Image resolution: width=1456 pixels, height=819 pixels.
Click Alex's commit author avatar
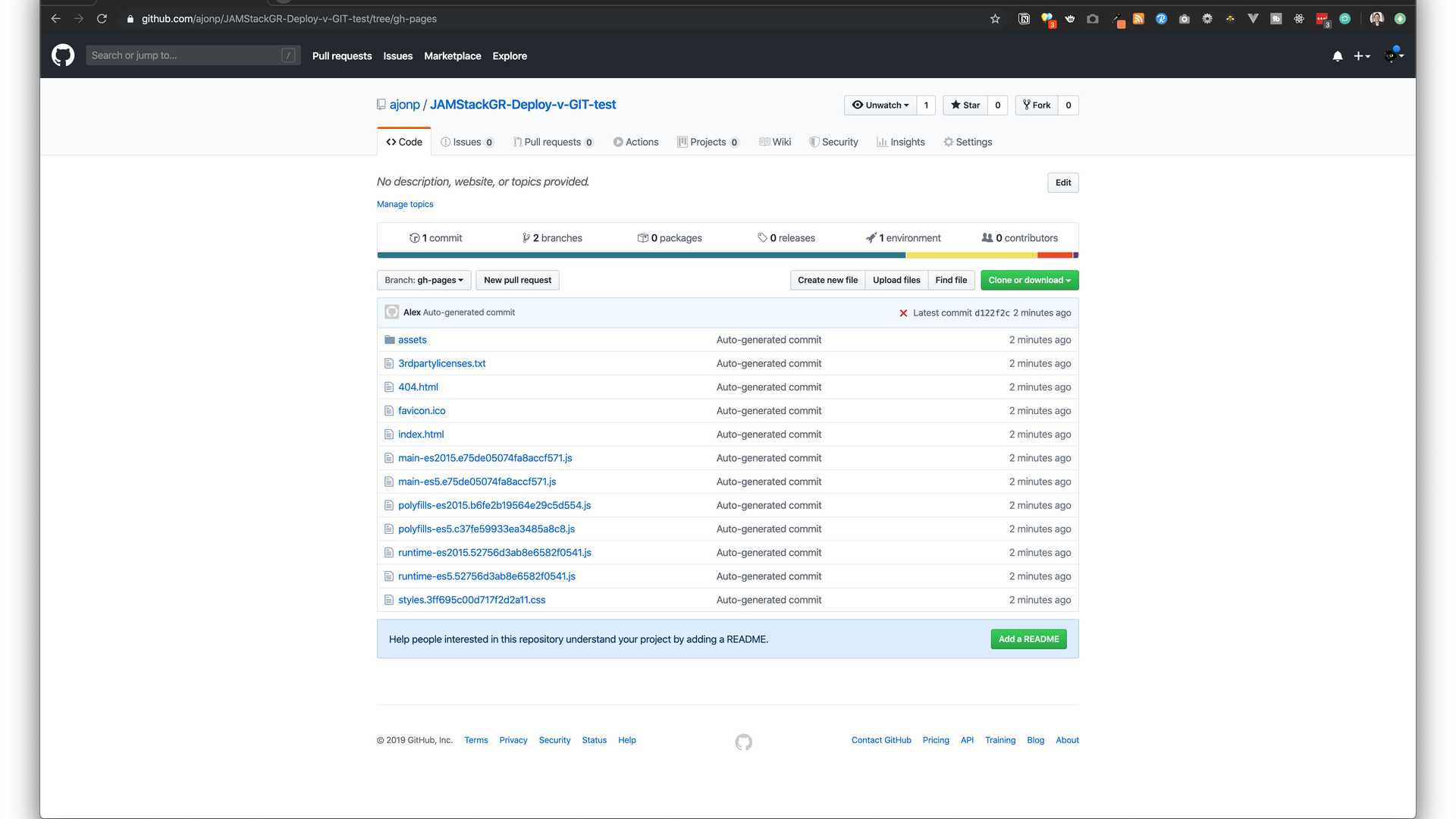[391, 312]
